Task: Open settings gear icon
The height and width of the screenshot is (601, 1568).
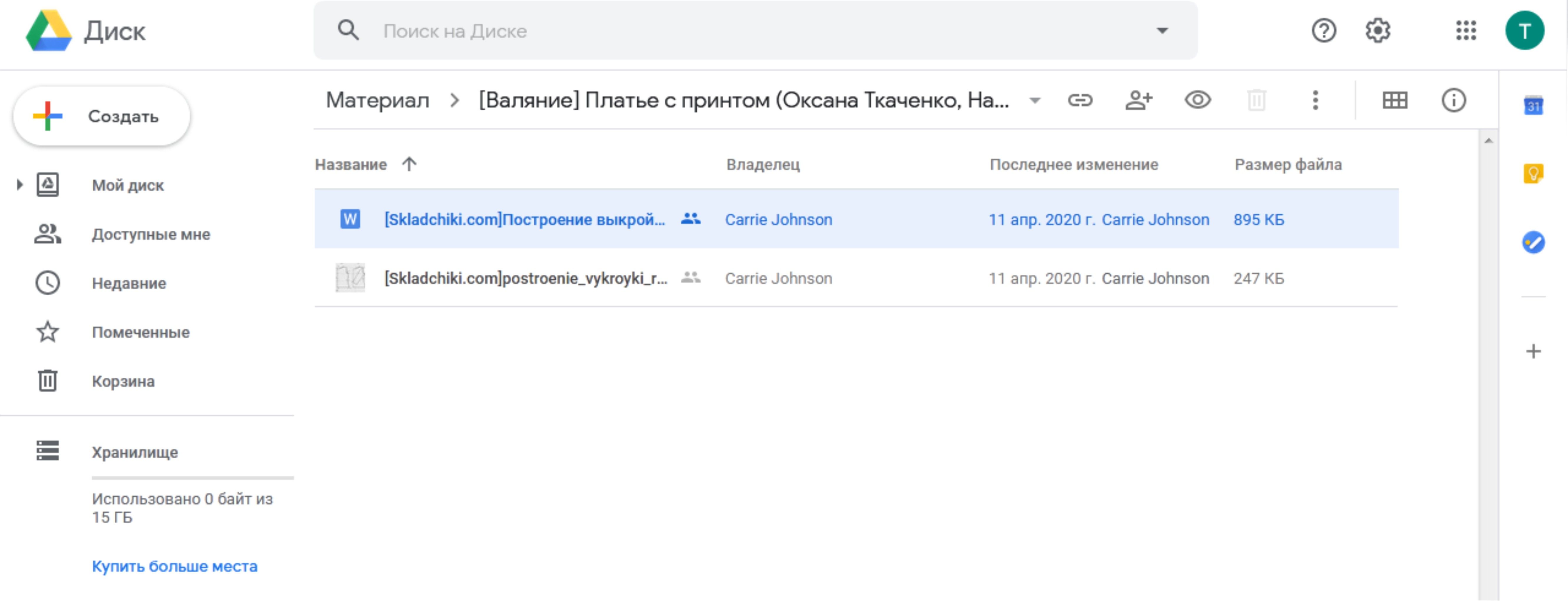Action: (x=1377, y=30)
